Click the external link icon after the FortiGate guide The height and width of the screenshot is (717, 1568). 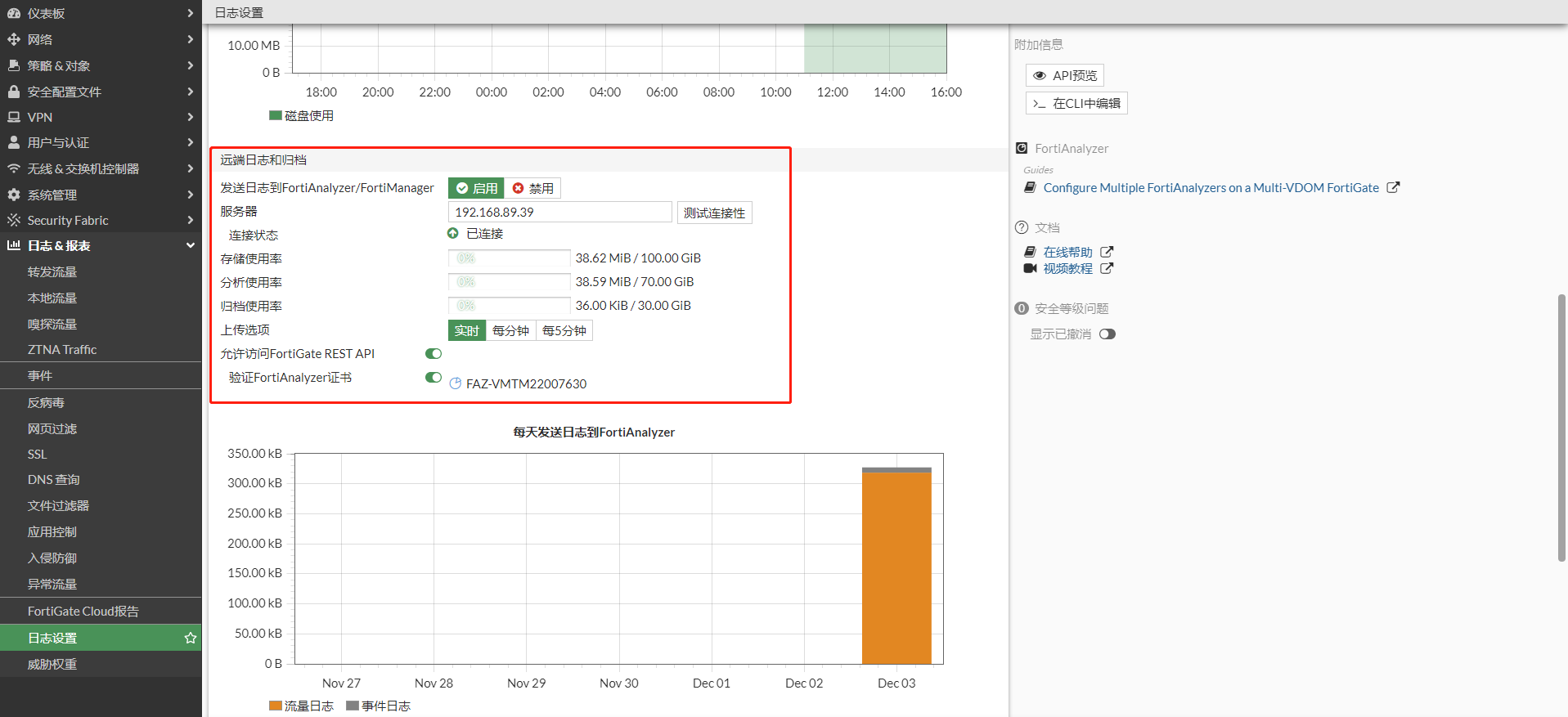[x=1393, y=187]
